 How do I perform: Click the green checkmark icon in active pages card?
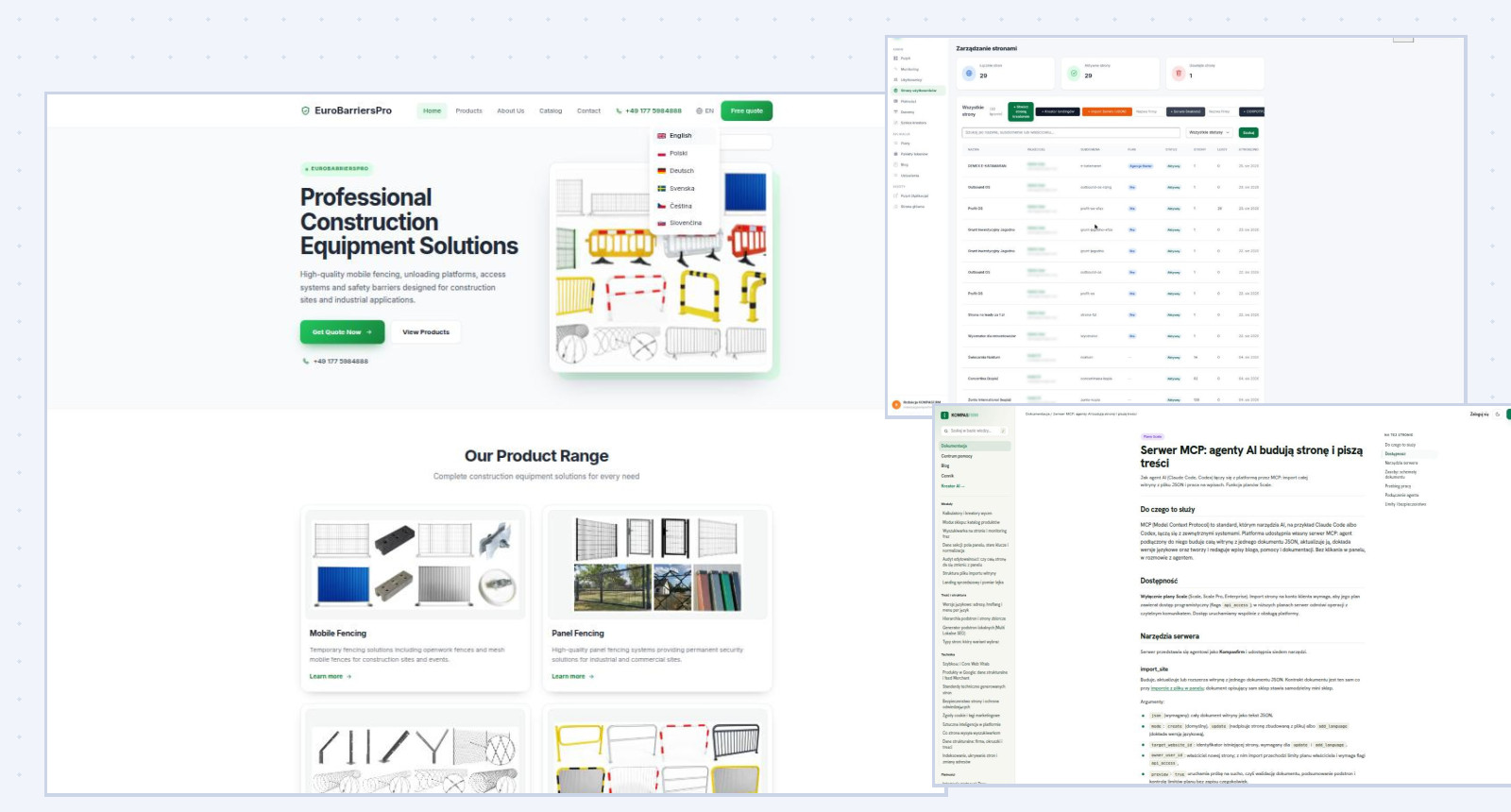pyautogui.click(x=1074, y=73)
